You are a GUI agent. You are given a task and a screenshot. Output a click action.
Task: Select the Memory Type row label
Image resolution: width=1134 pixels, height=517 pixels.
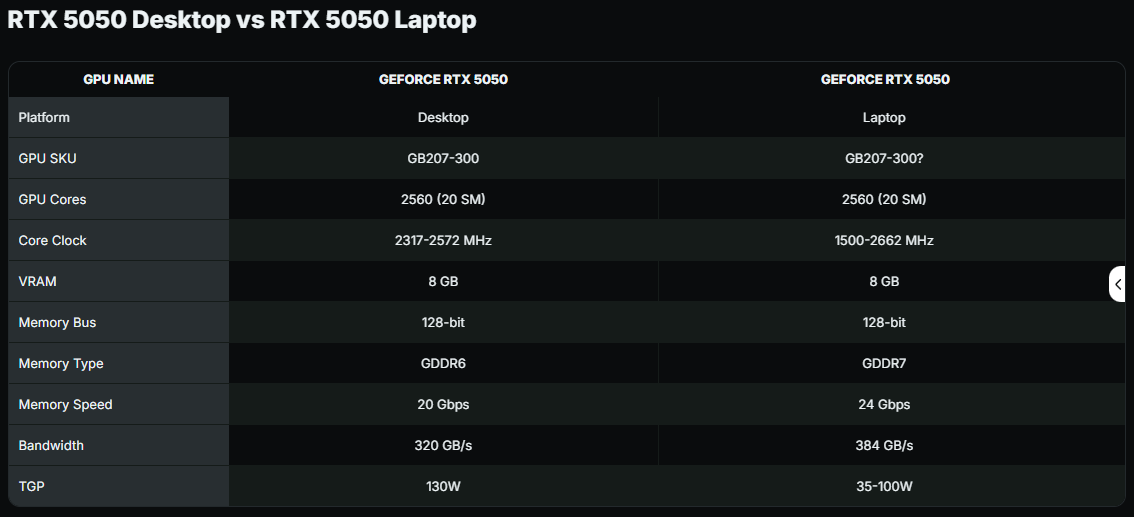[60, 363]
